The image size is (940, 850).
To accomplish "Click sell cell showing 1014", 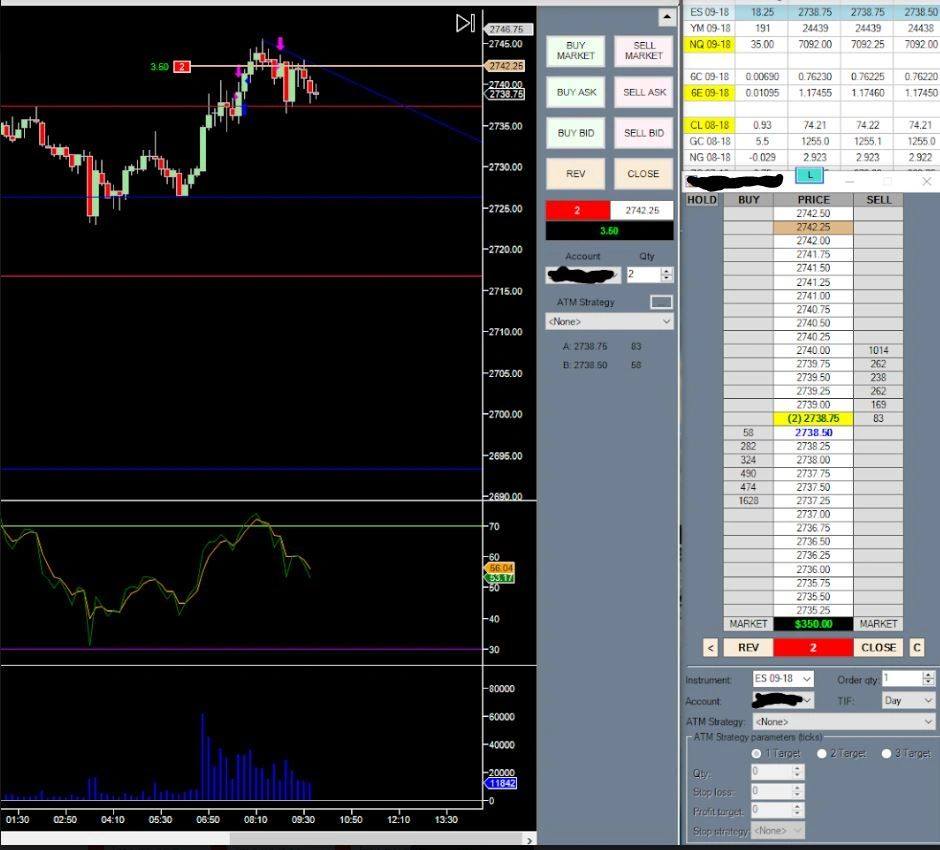I will (x=878, y=350).
